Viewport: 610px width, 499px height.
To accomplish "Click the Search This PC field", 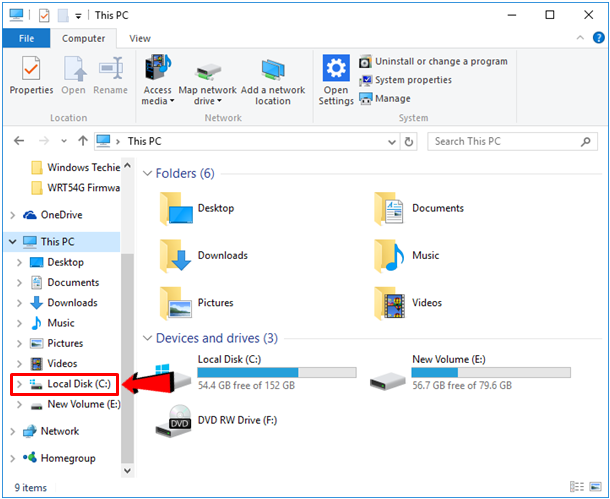I will click(512, 142).
